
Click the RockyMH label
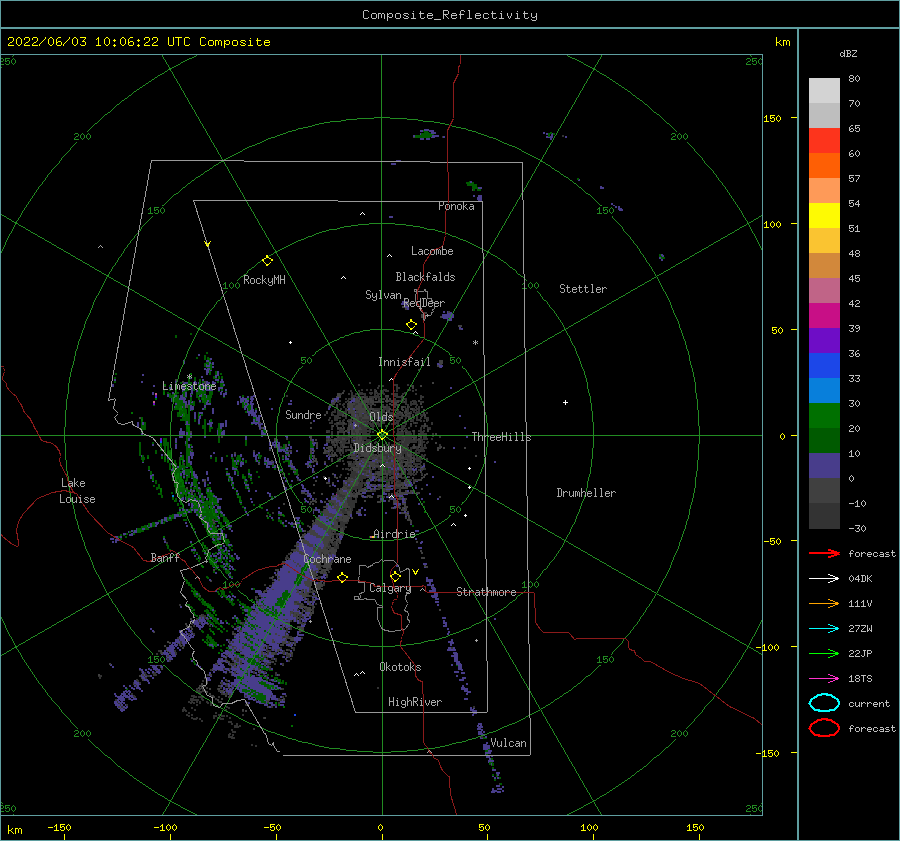click(264, 280)
